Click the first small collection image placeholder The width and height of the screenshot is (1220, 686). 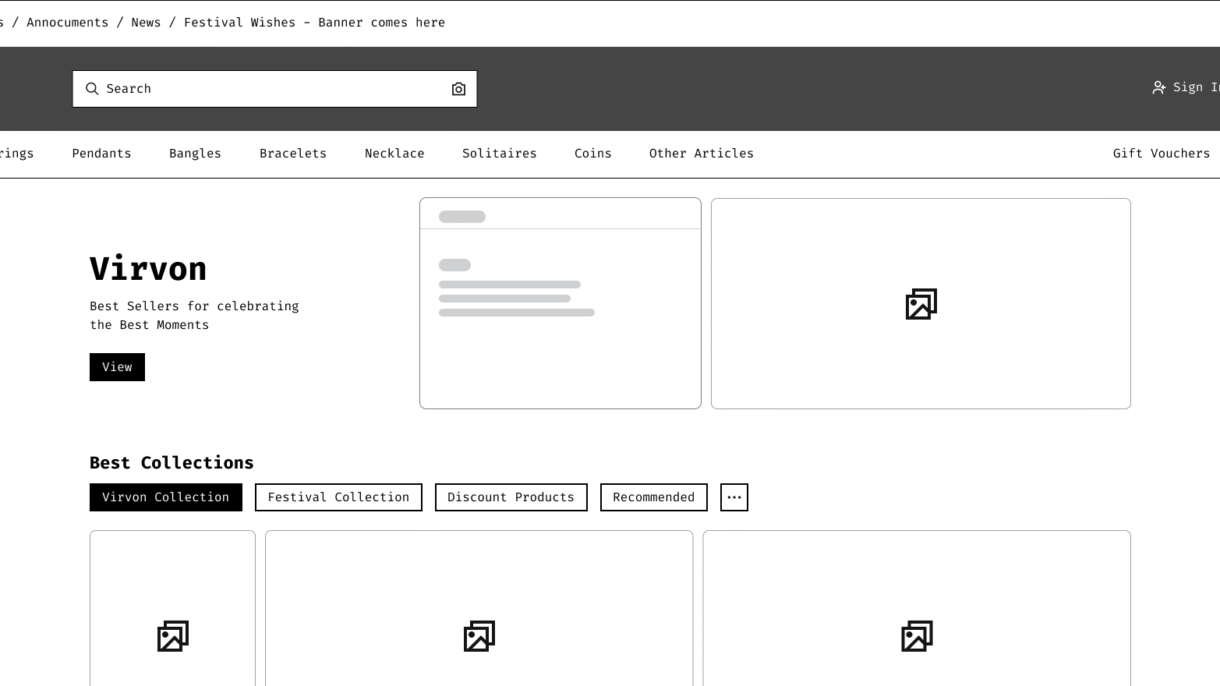click(172, 636)
